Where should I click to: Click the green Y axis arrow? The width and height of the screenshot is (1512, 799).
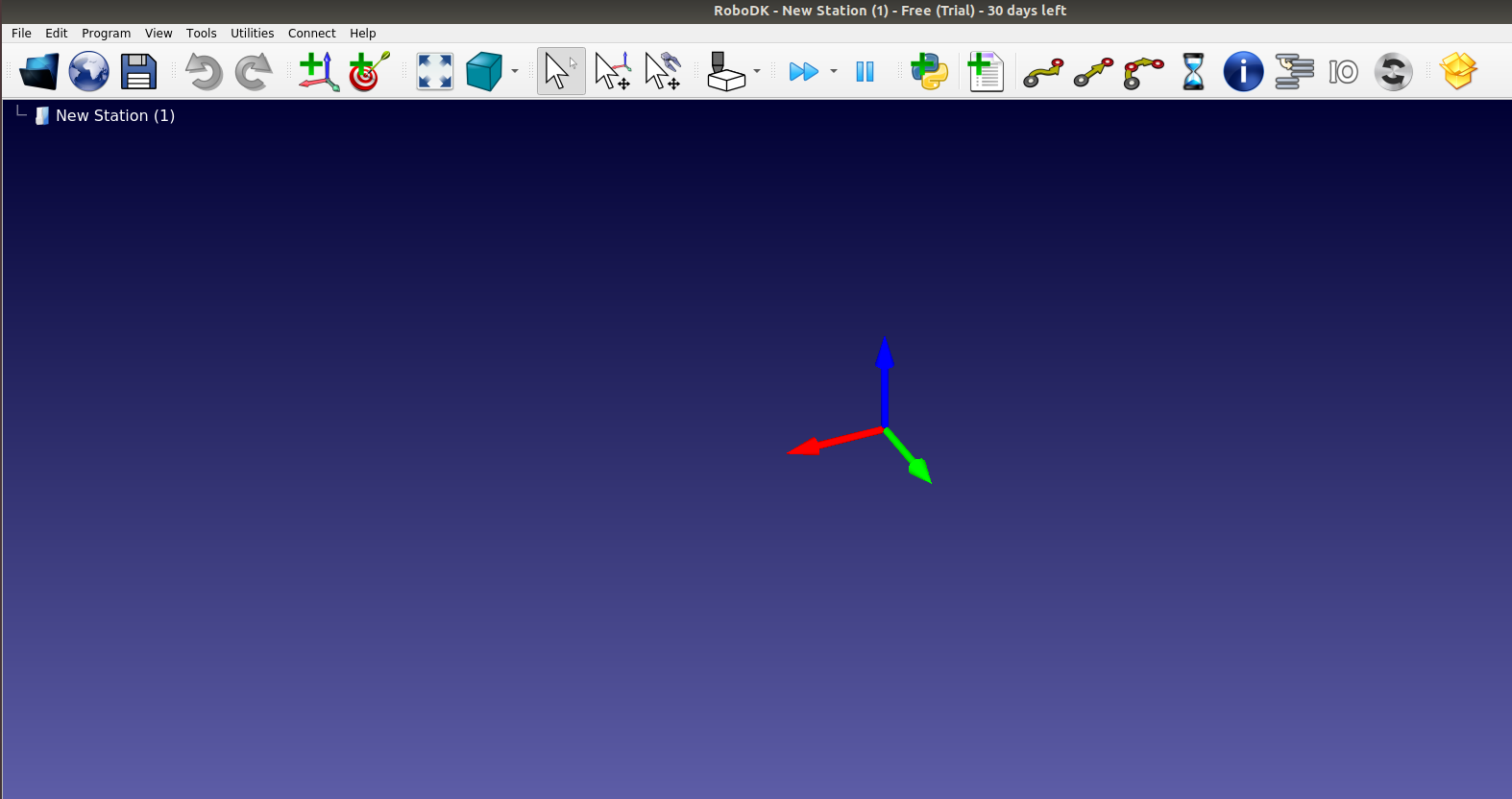(x=909, y=456)
